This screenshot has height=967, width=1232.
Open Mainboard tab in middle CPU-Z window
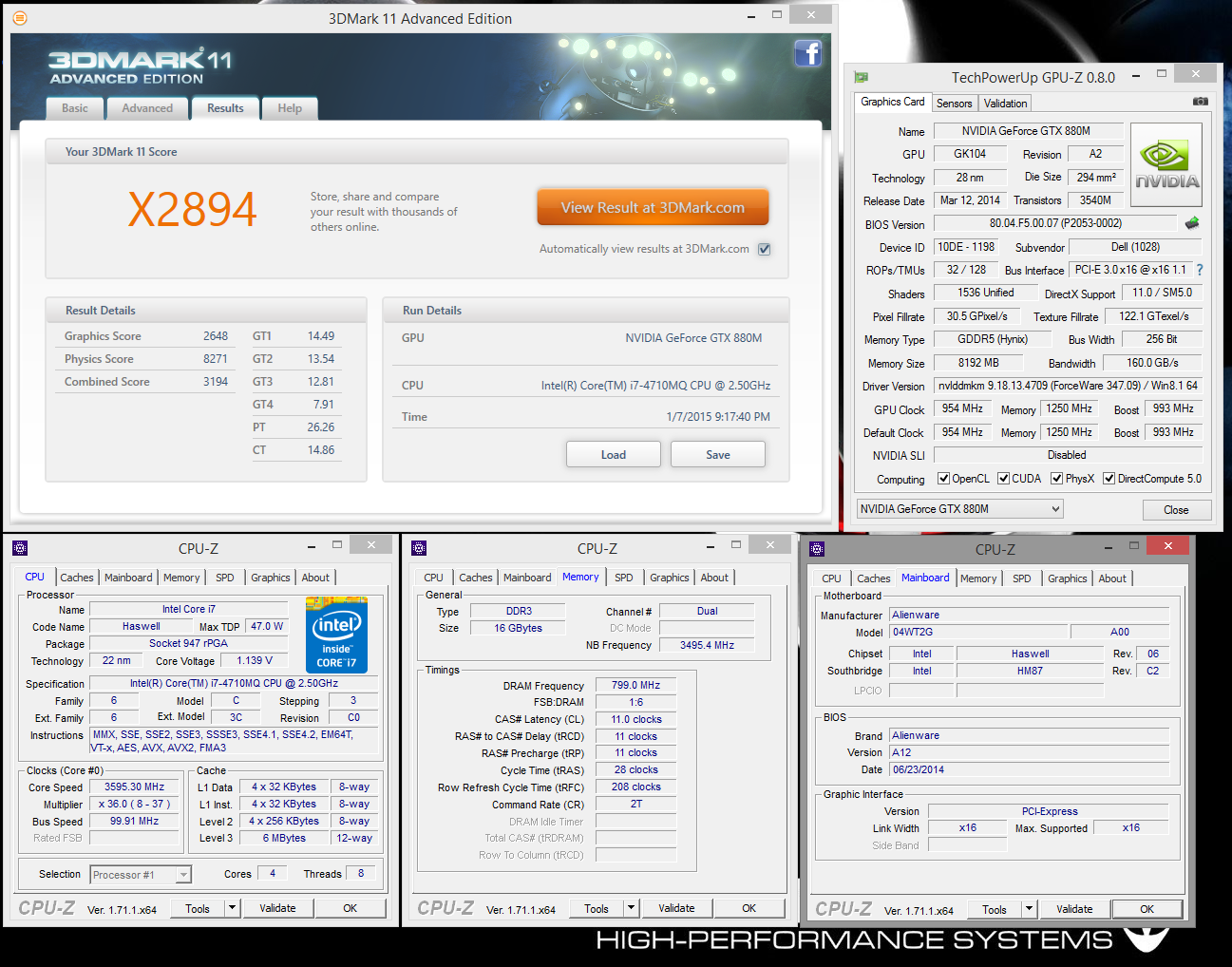(x=527, y=578)
